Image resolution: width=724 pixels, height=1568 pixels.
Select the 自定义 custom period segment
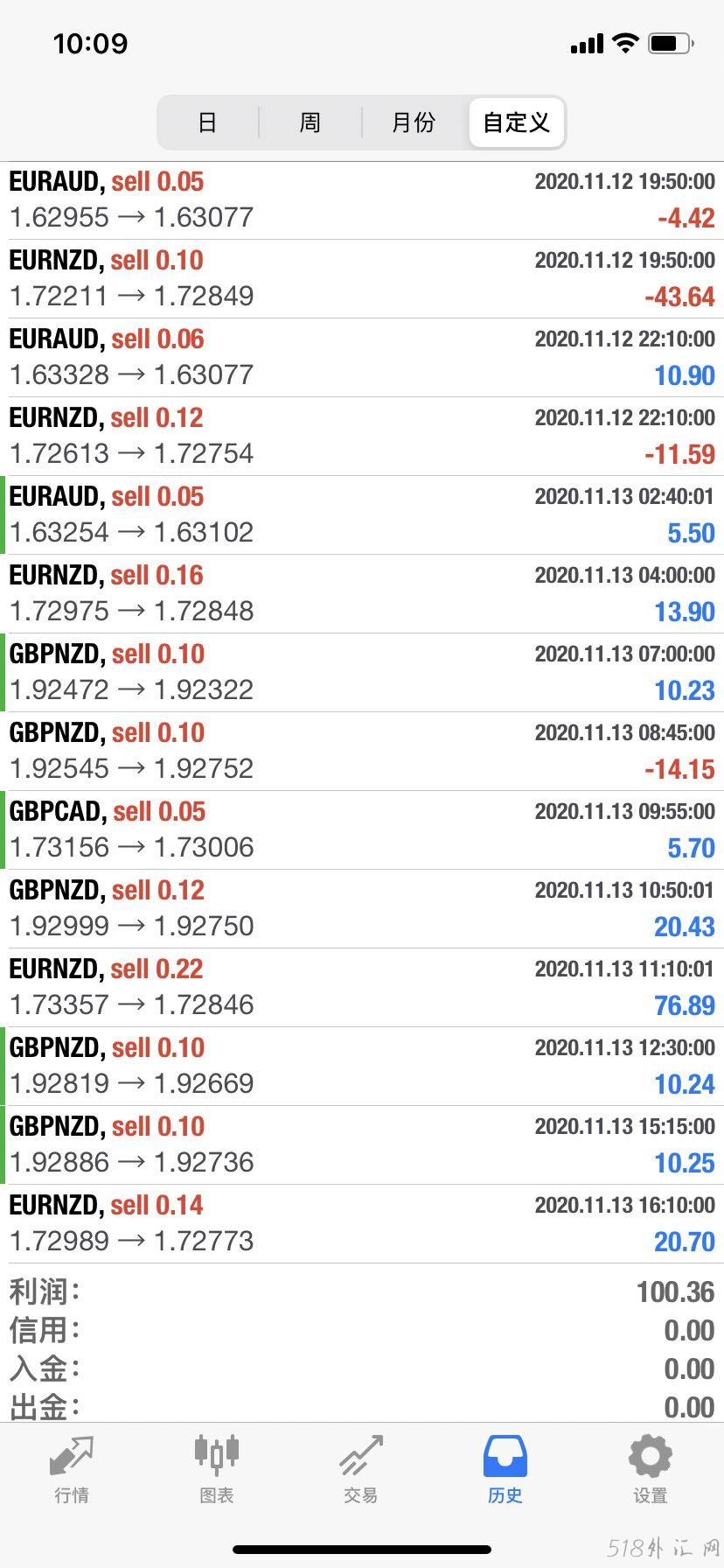[x=517, y=122]
